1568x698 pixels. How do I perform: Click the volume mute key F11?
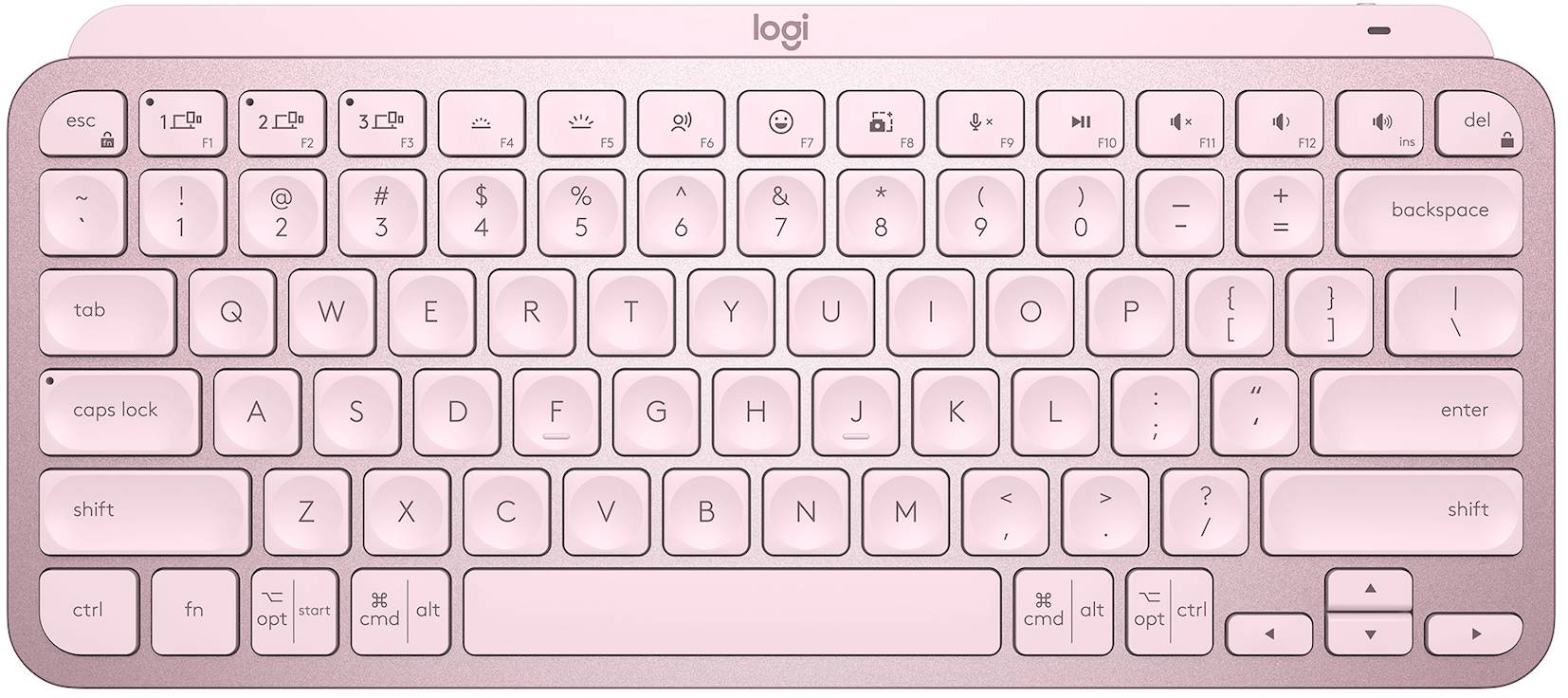coord(1180,123)
